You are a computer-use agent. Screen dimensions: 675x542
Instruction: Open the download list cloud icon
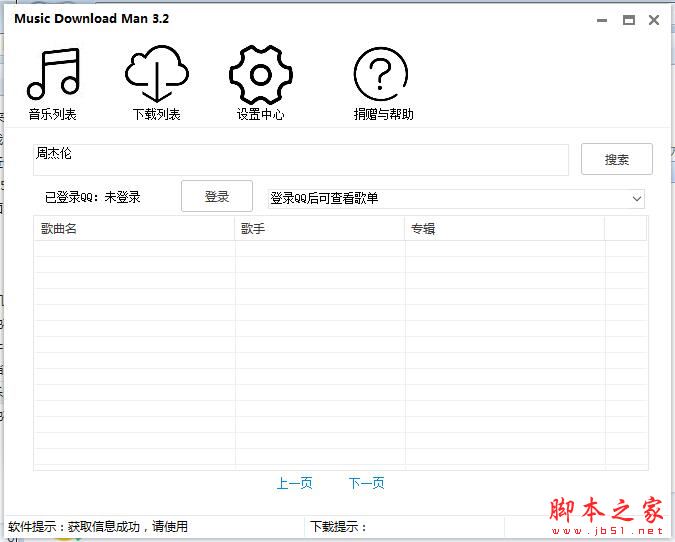coord(157,75)
